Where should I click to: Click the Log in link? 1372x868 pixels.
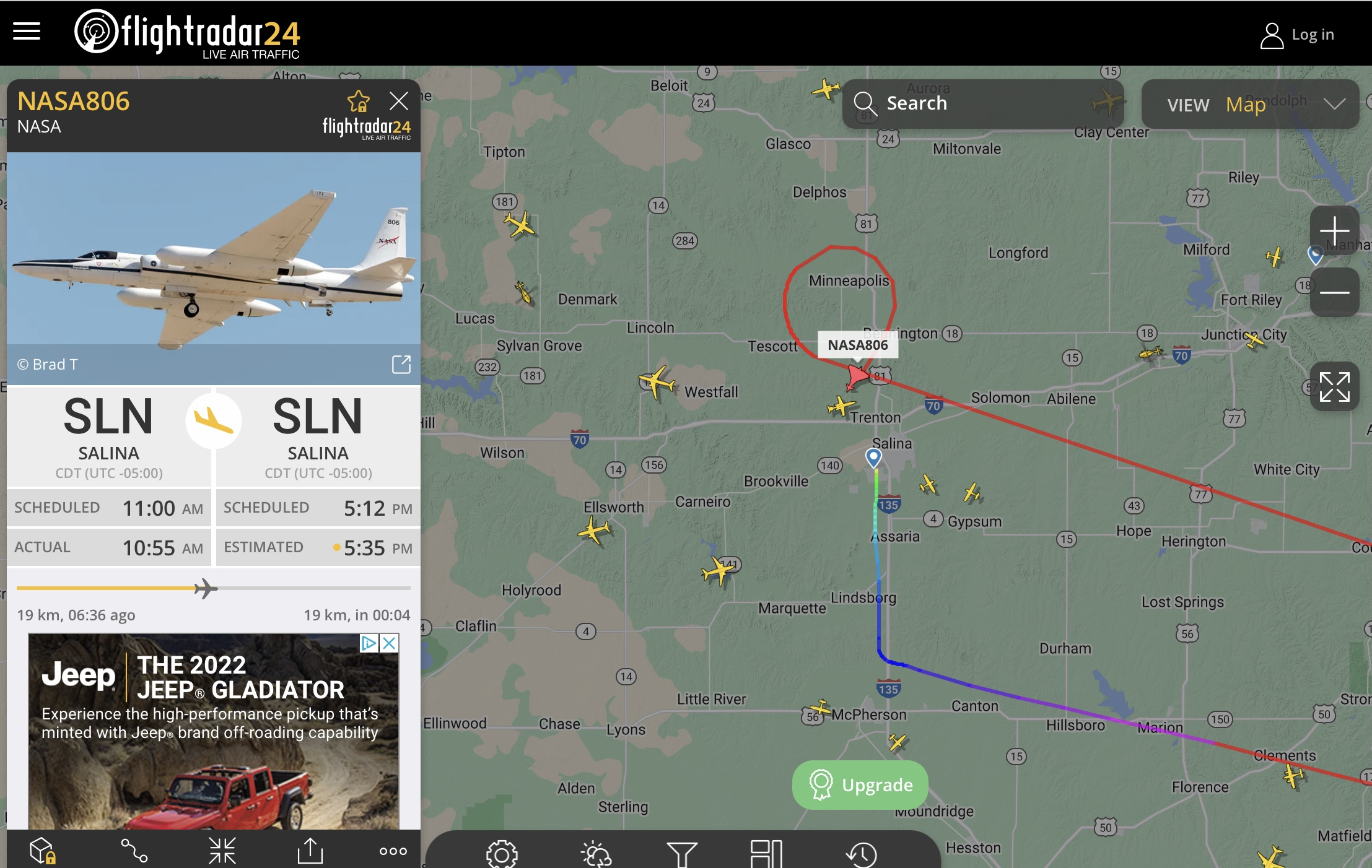1297,35
